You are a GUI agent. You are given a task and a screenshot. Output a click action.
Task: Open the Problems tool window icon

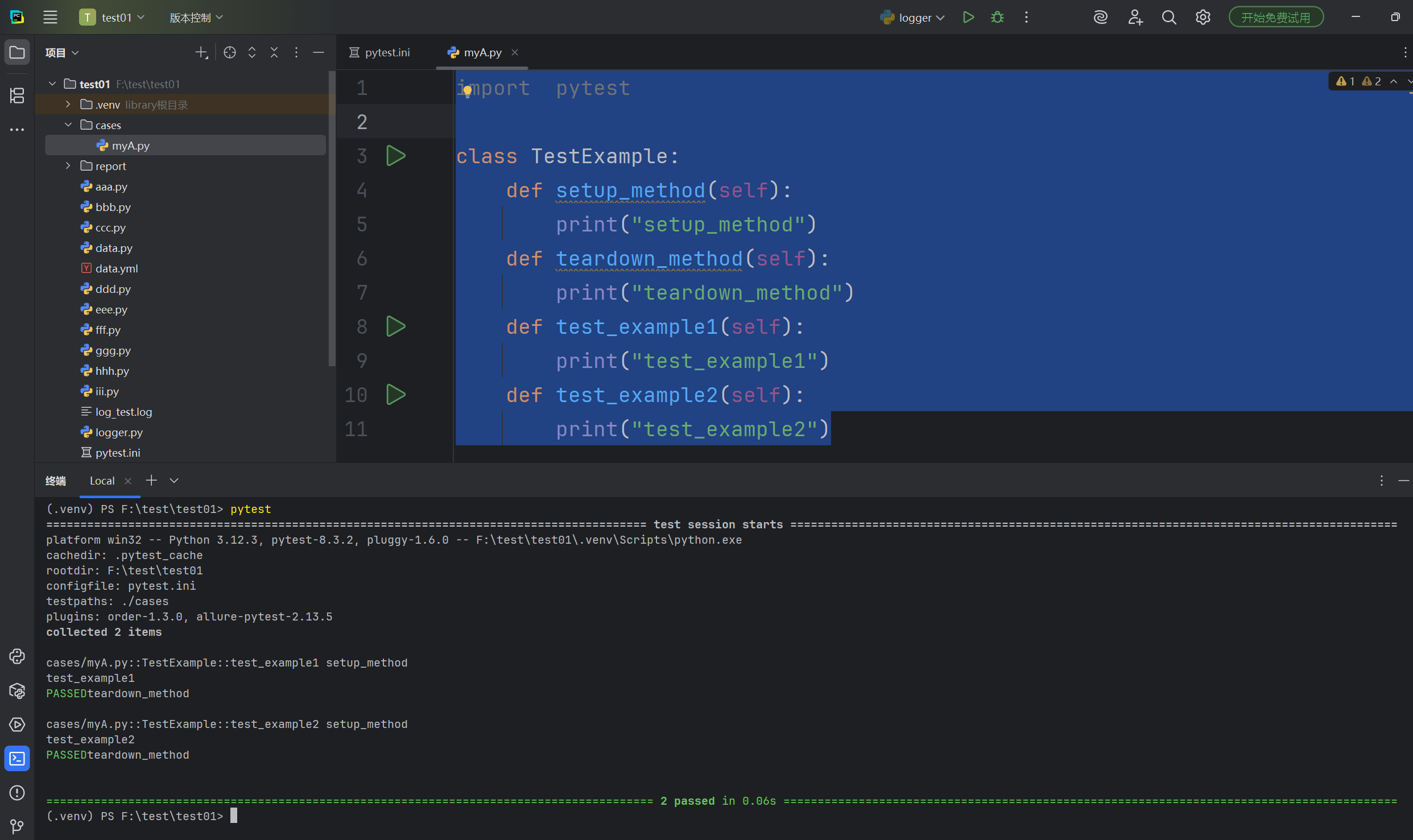tap(17, 792)
